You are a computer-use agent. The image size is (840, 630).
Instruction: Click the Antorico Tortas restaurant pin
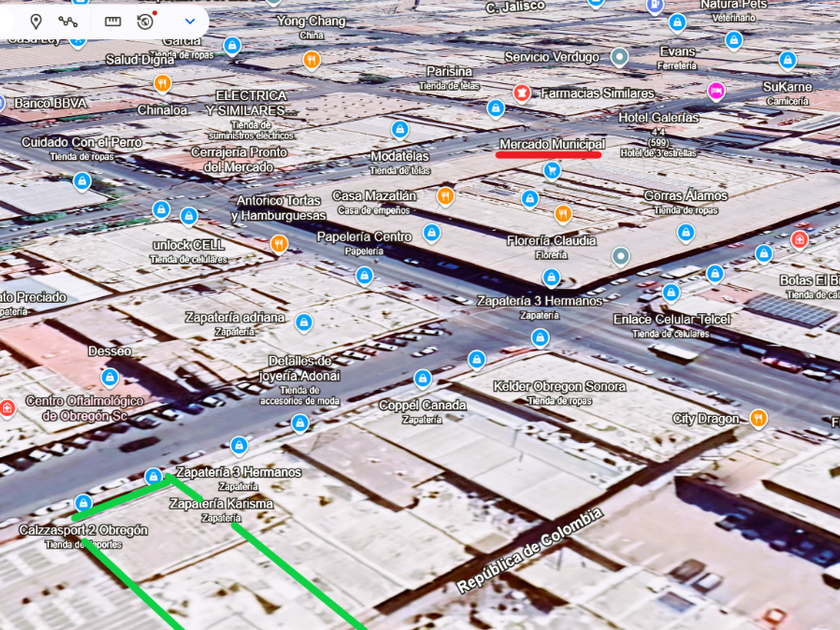pyautogui.click(x=279, y=244)
